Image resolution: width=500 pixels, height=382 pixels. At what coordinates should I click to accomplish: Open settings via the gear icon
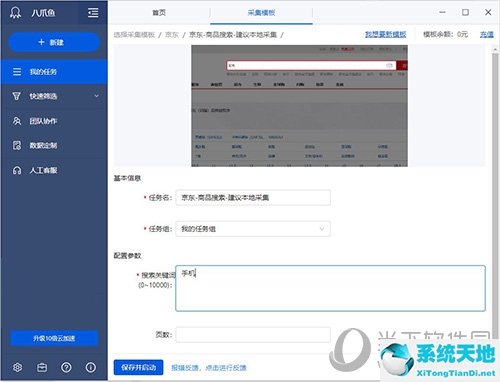click(17, 367)
